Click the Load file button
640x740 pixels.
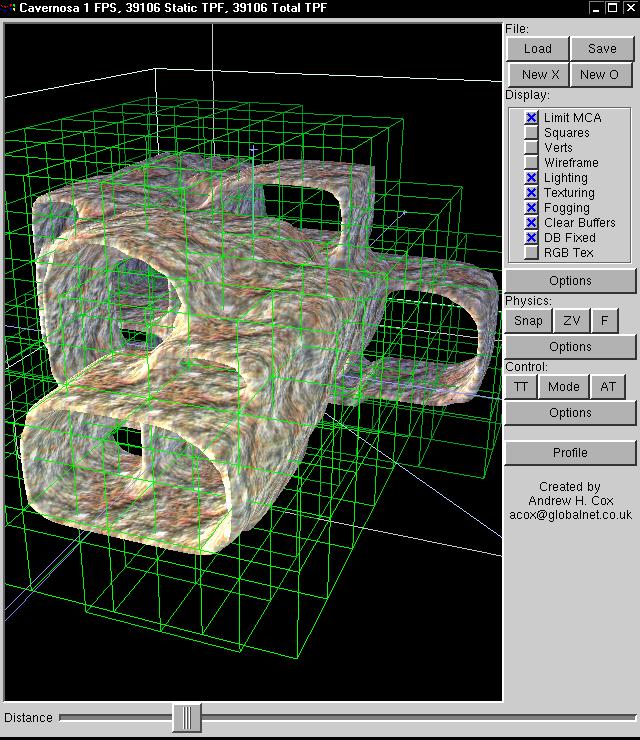[x=537, y=48]
